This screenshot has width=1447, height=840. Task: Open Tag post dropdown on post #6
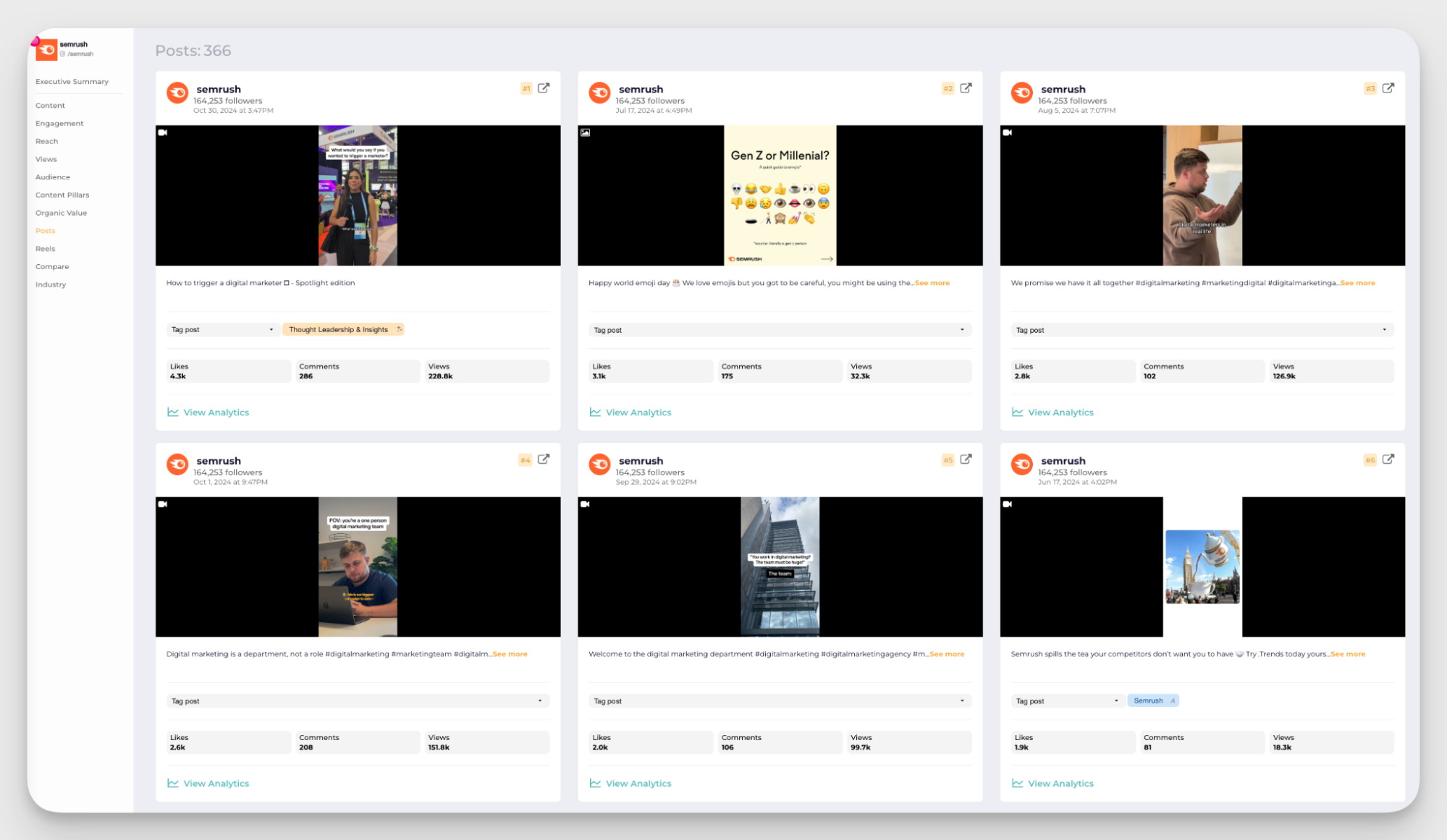1067,701
